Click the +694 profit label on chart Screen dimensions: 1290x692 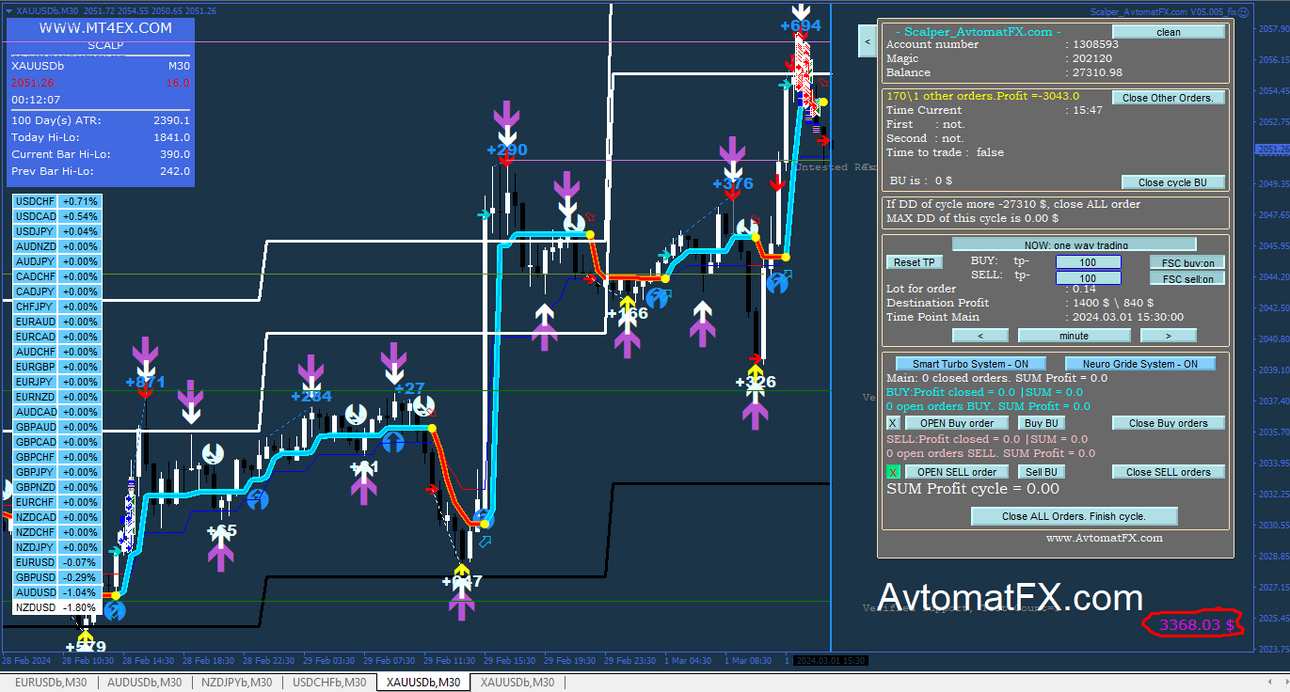tap(800, 26)
